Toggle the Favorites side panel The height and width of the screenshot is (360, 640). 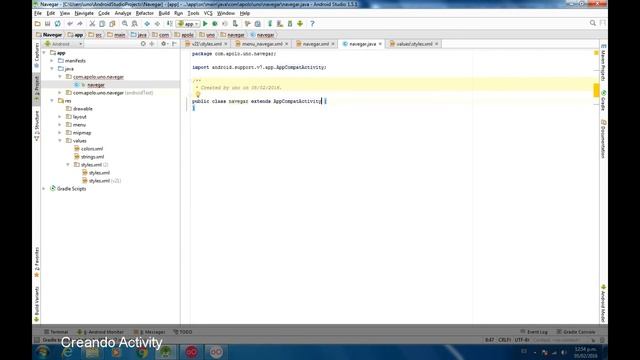click(37, 262)
